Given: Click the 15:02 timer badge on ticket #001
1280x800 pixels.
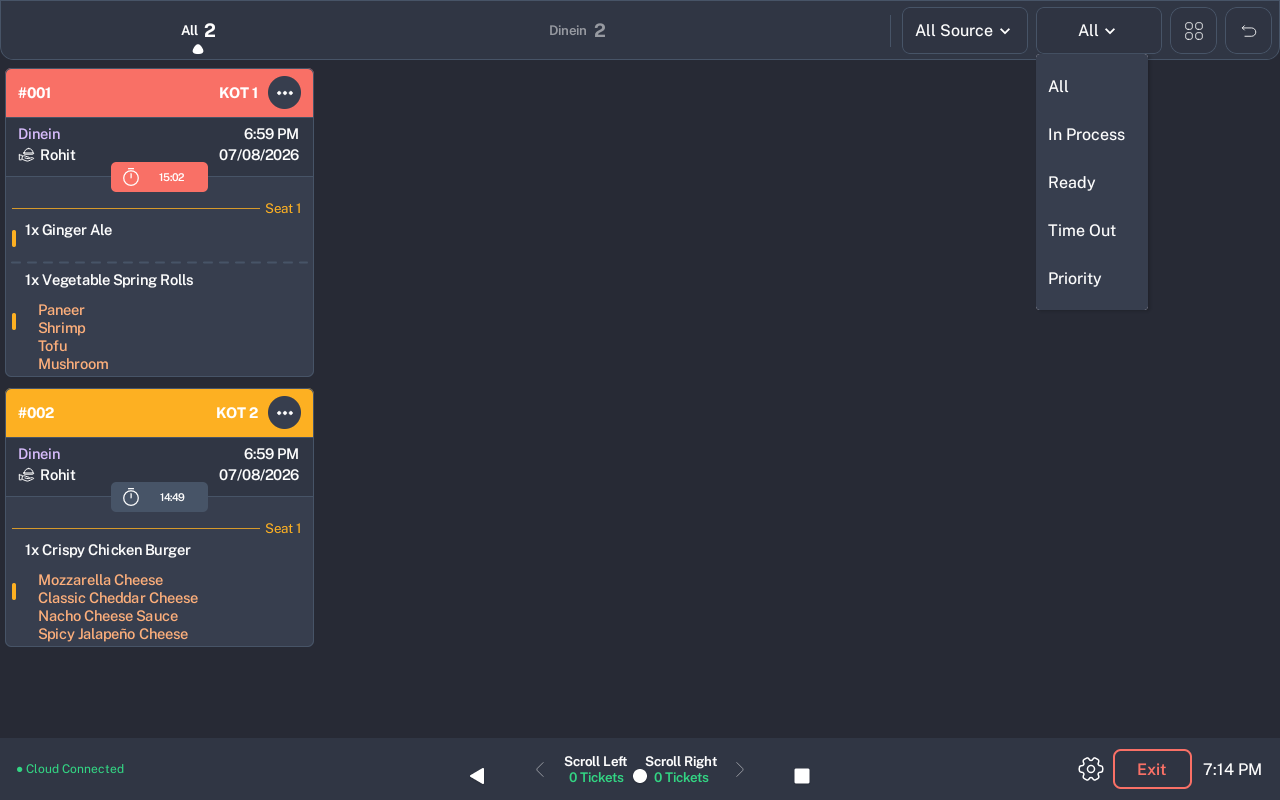Looking at the screenshot, I should pyautogui.click(x=159, y=177).
